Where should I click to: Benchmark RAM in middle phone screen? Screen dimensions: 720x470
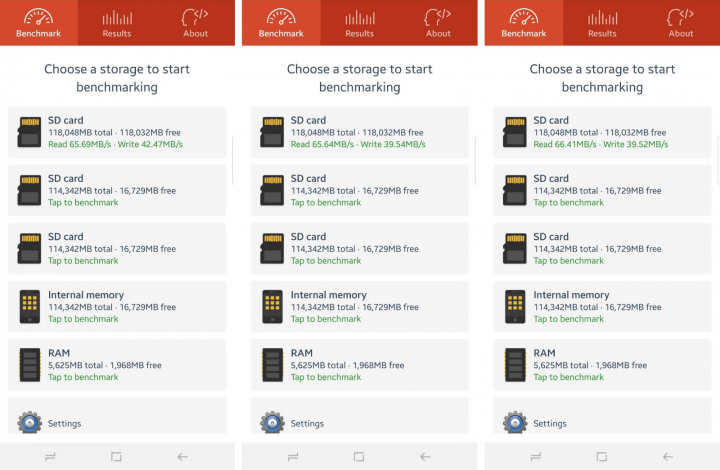point(360,365)
